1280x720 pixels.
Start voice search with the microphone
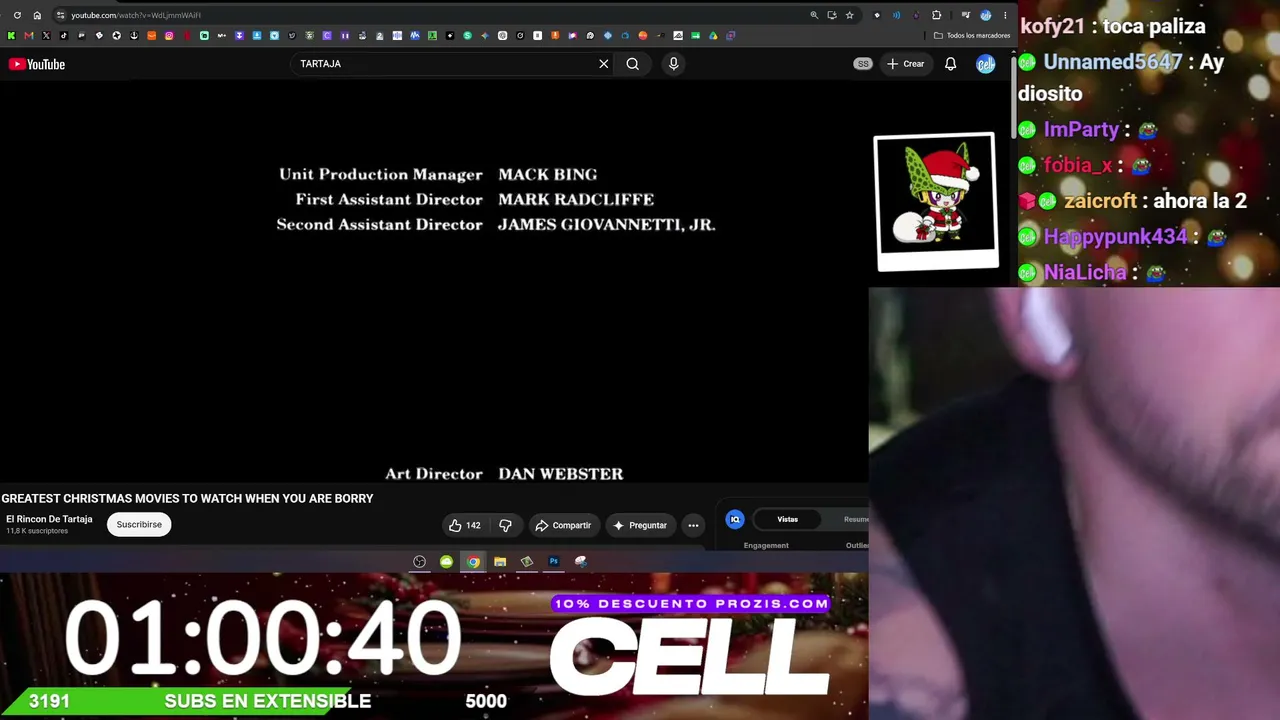(x=673, y=64)
